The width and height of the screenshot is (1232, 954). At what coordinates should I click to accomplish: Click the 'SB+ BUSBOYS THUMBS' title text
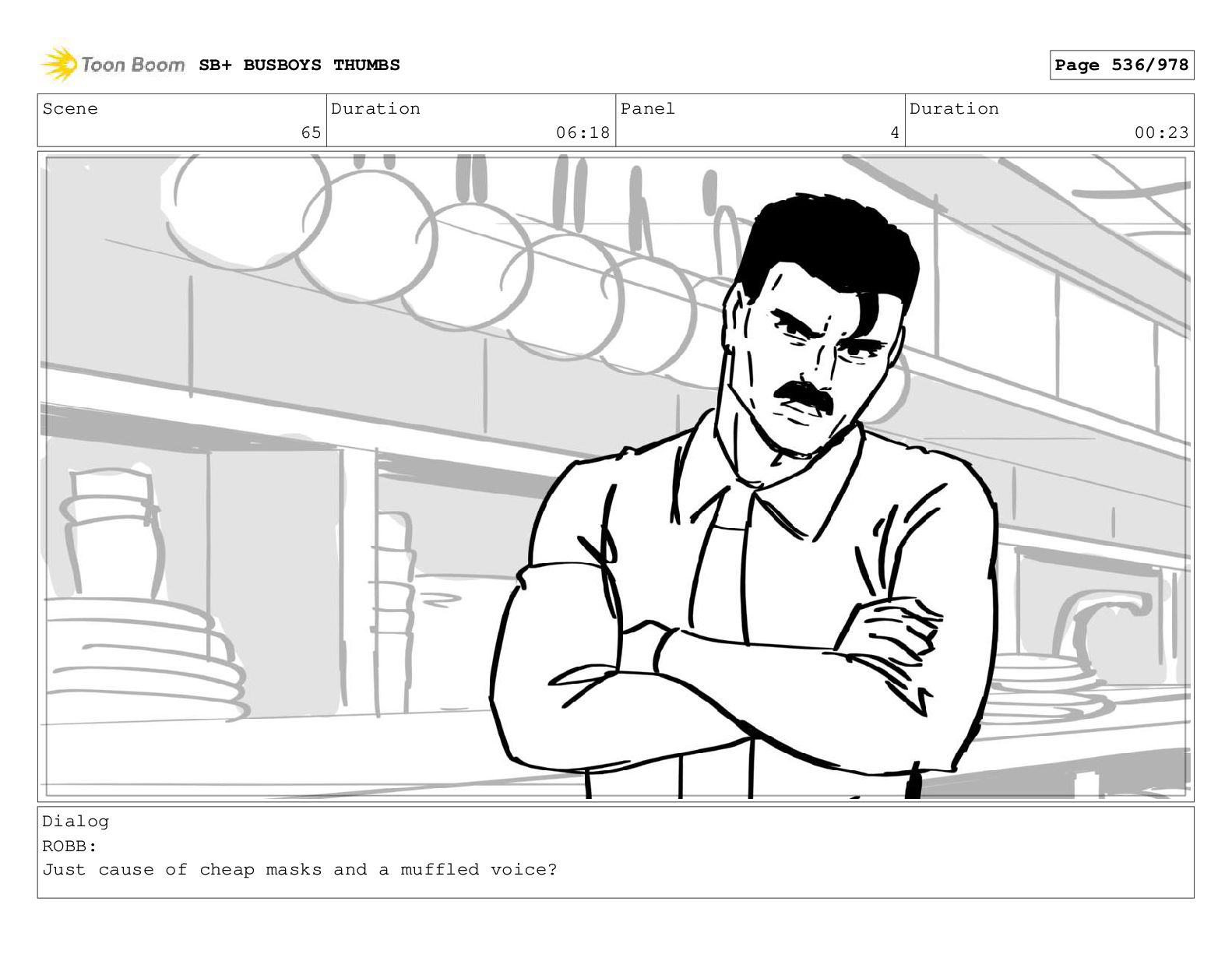(x=299, y=65)
